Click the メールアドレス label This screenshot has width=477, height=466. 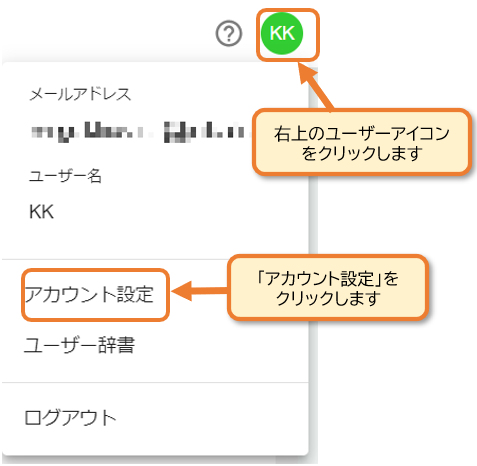pyautogui.click(x=80, y=94)
